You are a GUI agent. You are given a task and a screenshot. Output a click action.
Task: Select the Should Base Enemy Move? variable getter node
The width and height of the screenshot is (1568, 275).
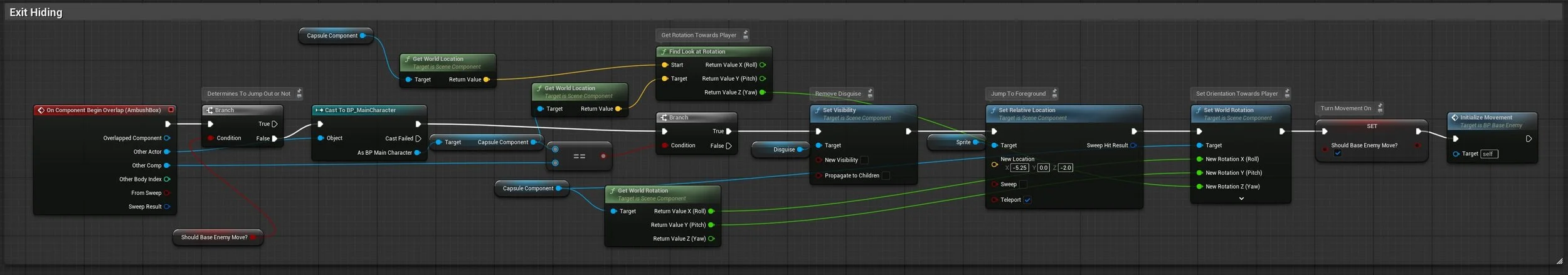pos(218,237)
